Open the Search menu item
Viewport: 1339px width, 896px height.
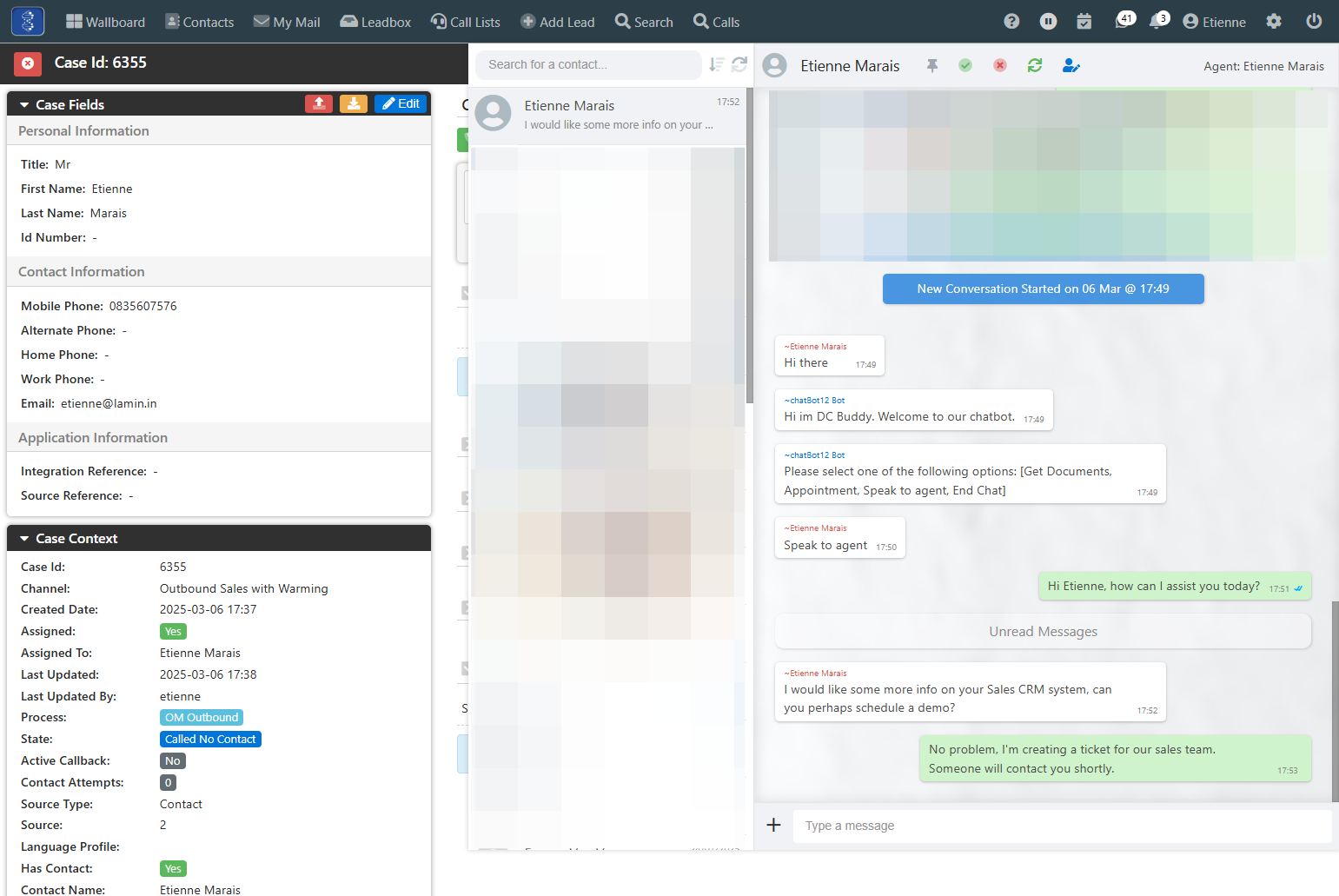click(x=644, y=22)
